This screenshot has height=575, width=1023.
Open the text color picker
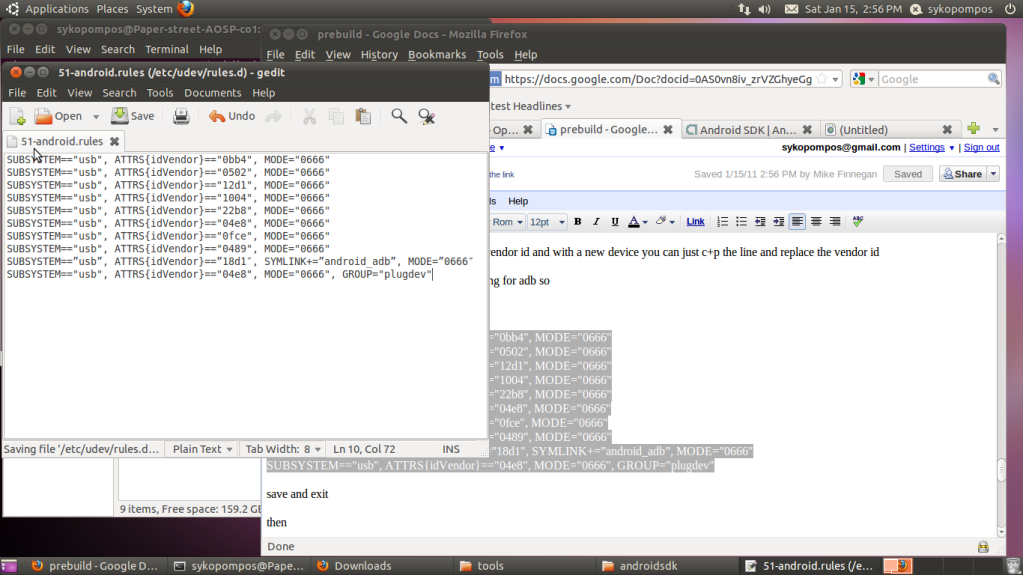(637, 222)
